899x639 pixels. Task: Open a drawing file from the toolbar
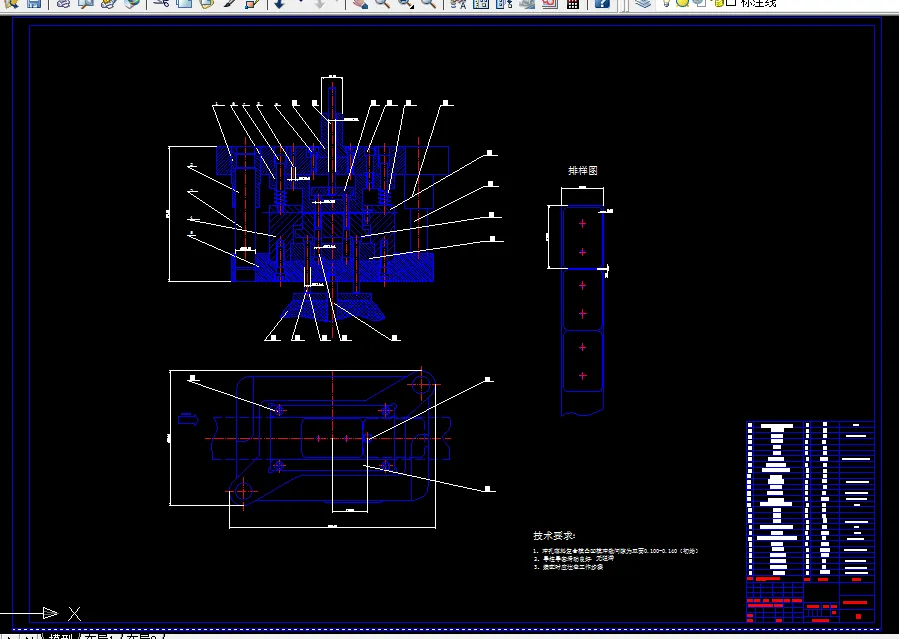[x=12, y=3]
